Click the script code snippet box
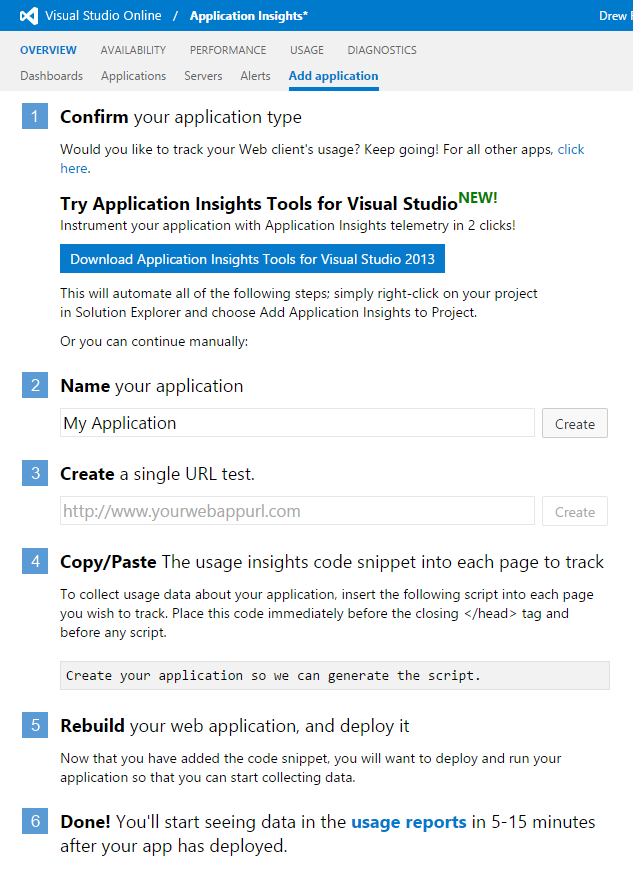The width and height of the screenshot is (633, 888). (x=334, y=675)
